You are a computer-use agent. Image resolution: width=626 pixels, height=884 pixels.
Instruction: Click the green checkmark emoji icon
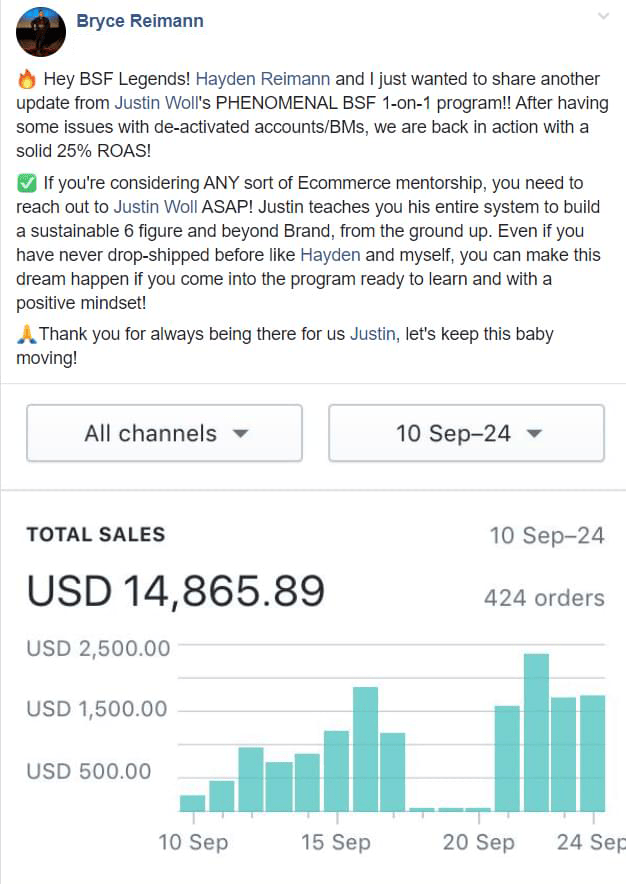tap(27, 184)
